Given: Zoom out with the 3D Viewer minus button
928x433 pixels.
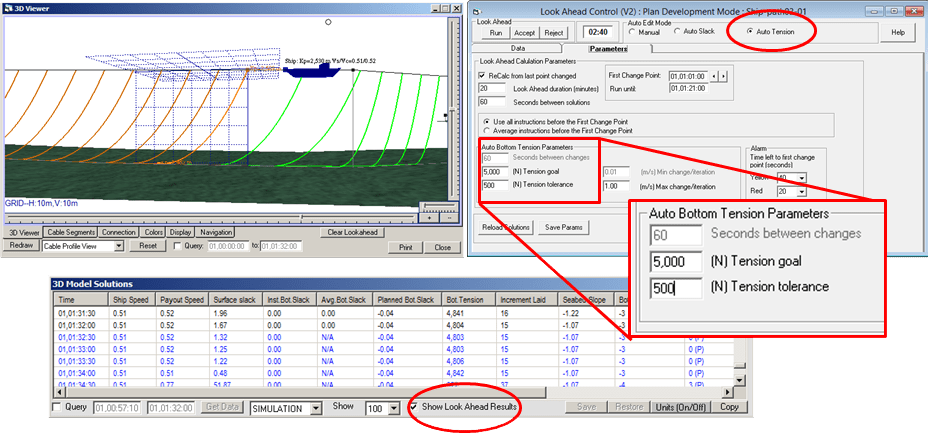Looking at the screenshot, I should [x=449, y=218].
